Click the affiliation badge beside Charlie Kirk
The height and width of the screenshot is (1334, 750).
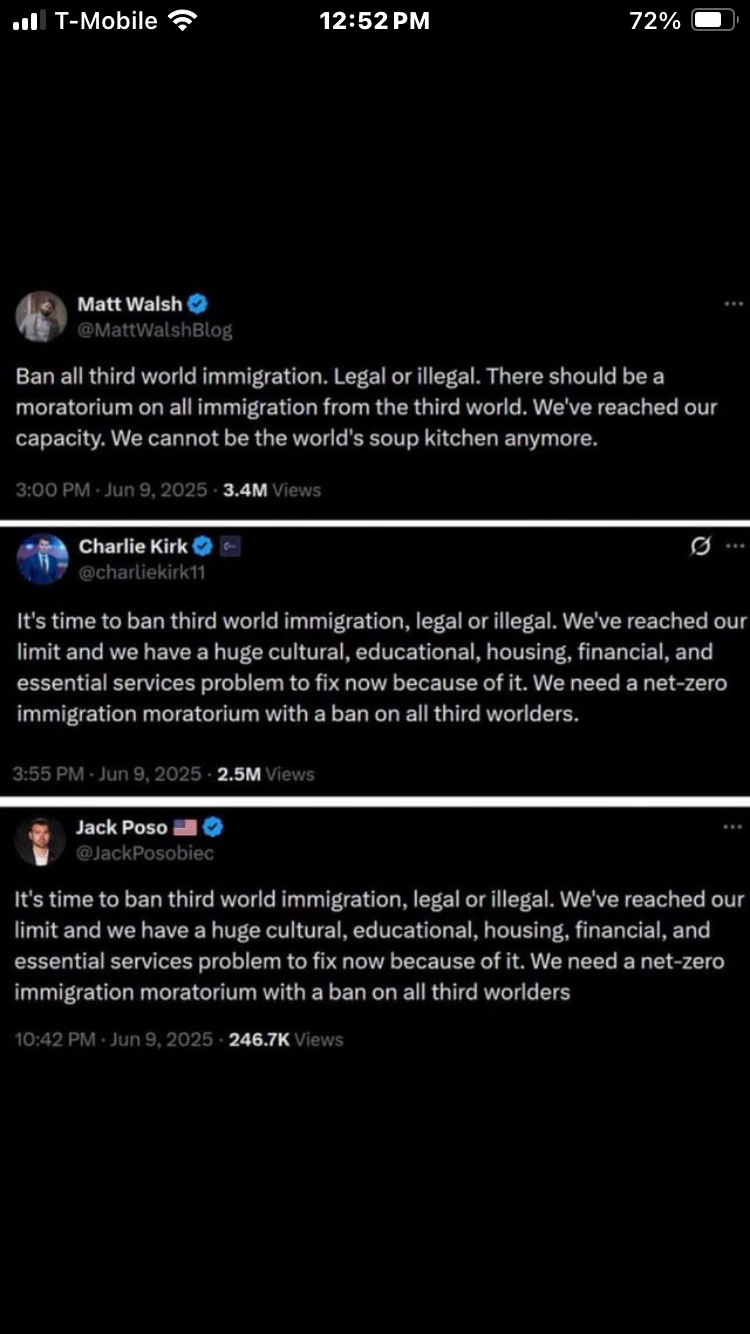point(230,546)
